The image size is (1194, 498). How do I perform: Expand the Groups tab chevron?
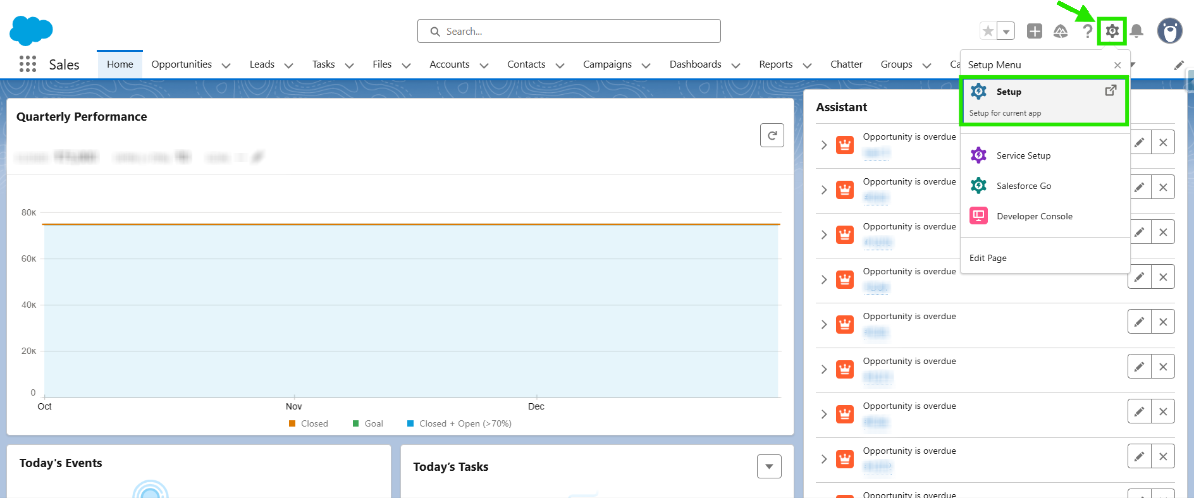click(927, 65)
